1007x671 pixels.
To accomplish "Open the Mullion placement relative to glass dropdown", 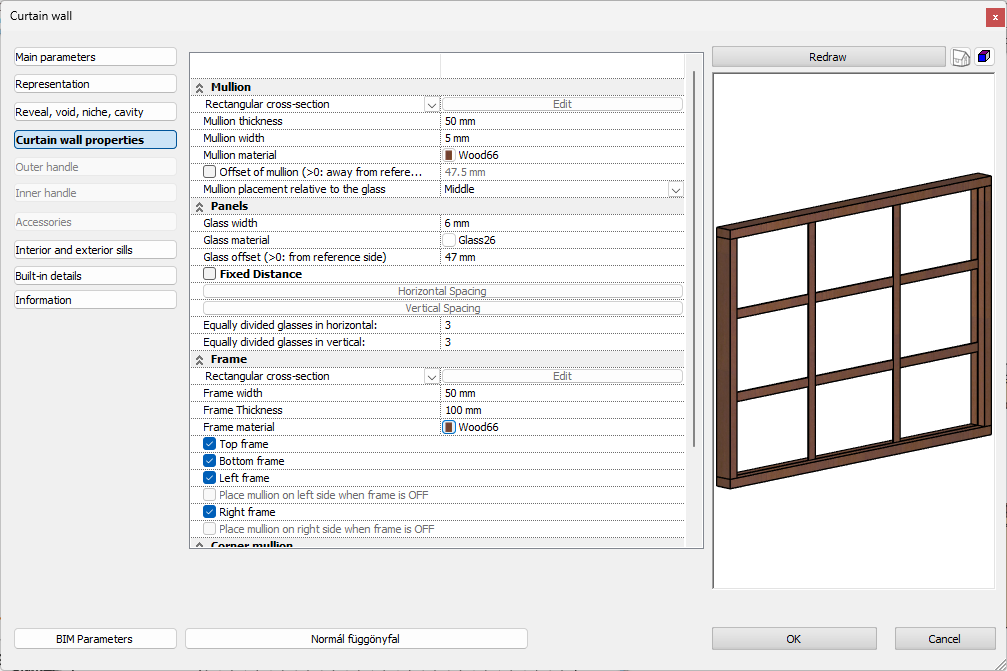I will pos(675,189).
